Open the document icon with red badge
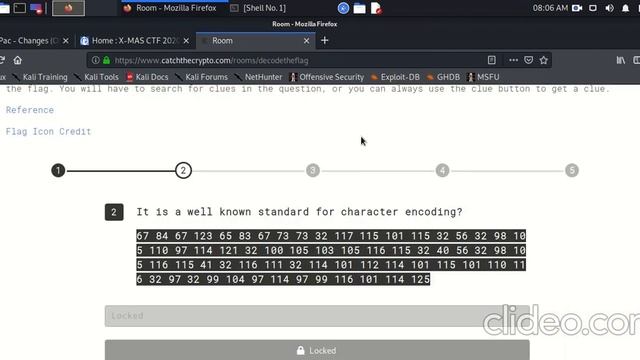 click(376, 8)
